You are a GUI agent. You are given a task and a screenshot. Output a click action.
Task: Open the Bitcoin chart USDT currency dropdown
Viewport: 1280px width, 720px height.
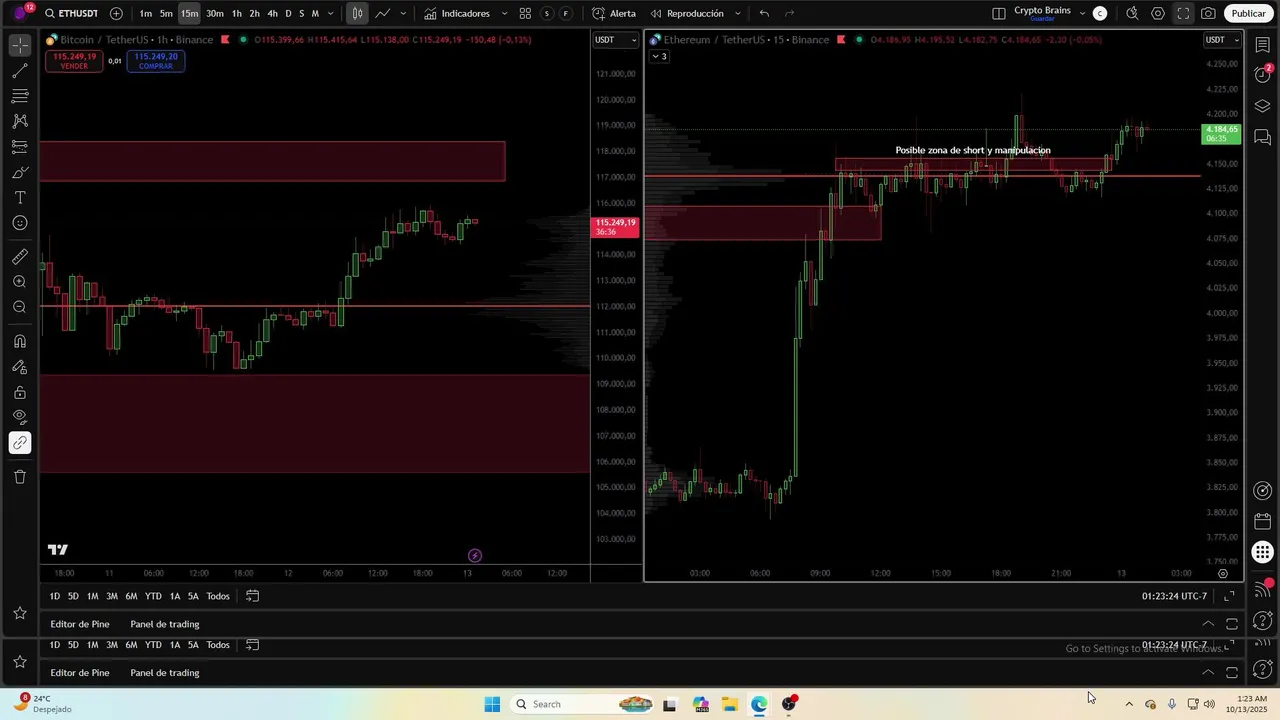click(615, 40)
